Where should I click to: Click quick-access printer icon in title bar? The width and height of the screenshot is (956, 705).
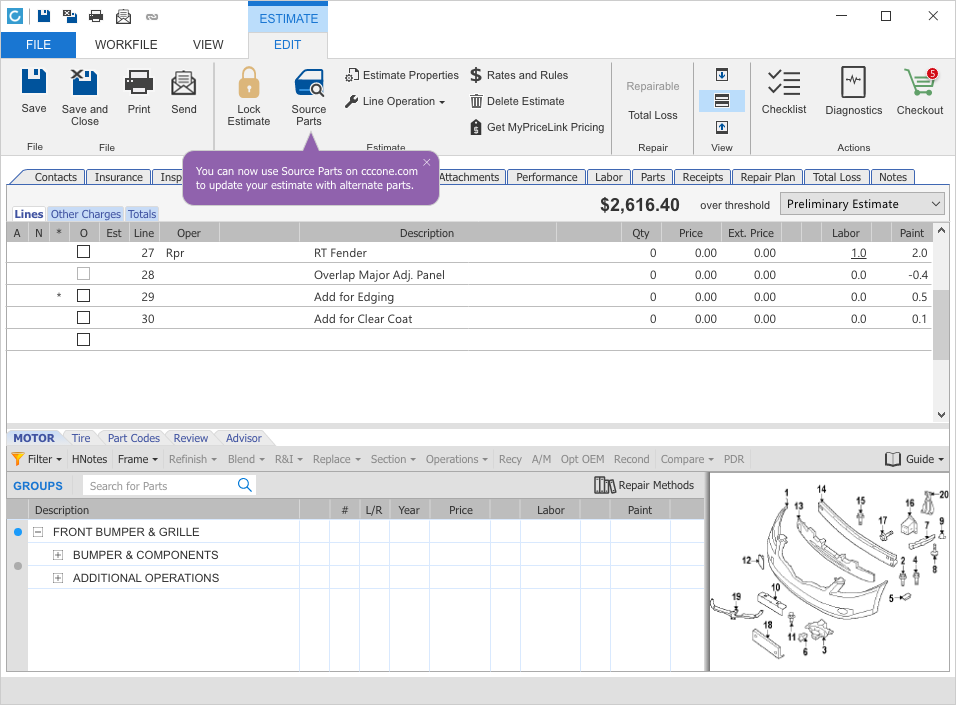pyautogui.click(x=96, y=16)
